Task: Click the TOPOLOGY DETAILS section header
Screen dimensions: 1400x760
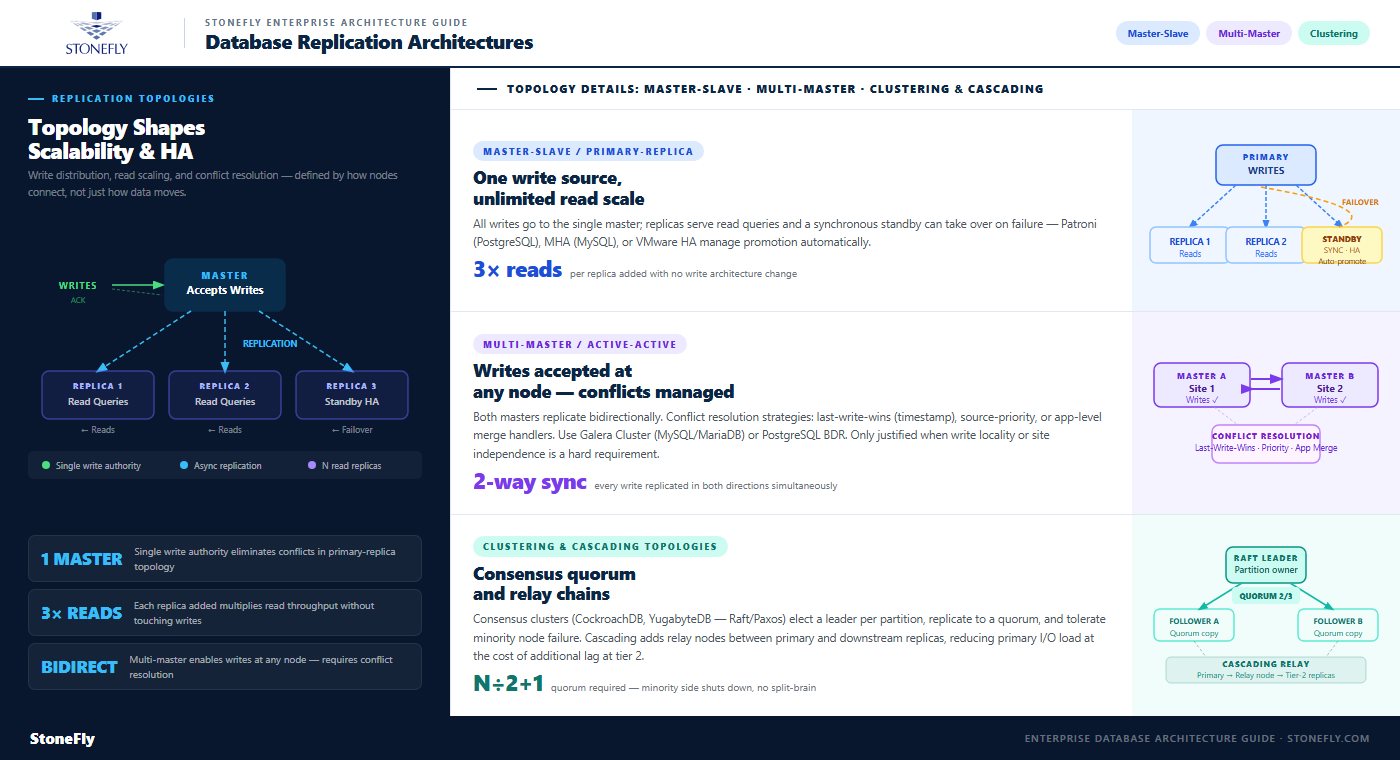Action: 775,89
